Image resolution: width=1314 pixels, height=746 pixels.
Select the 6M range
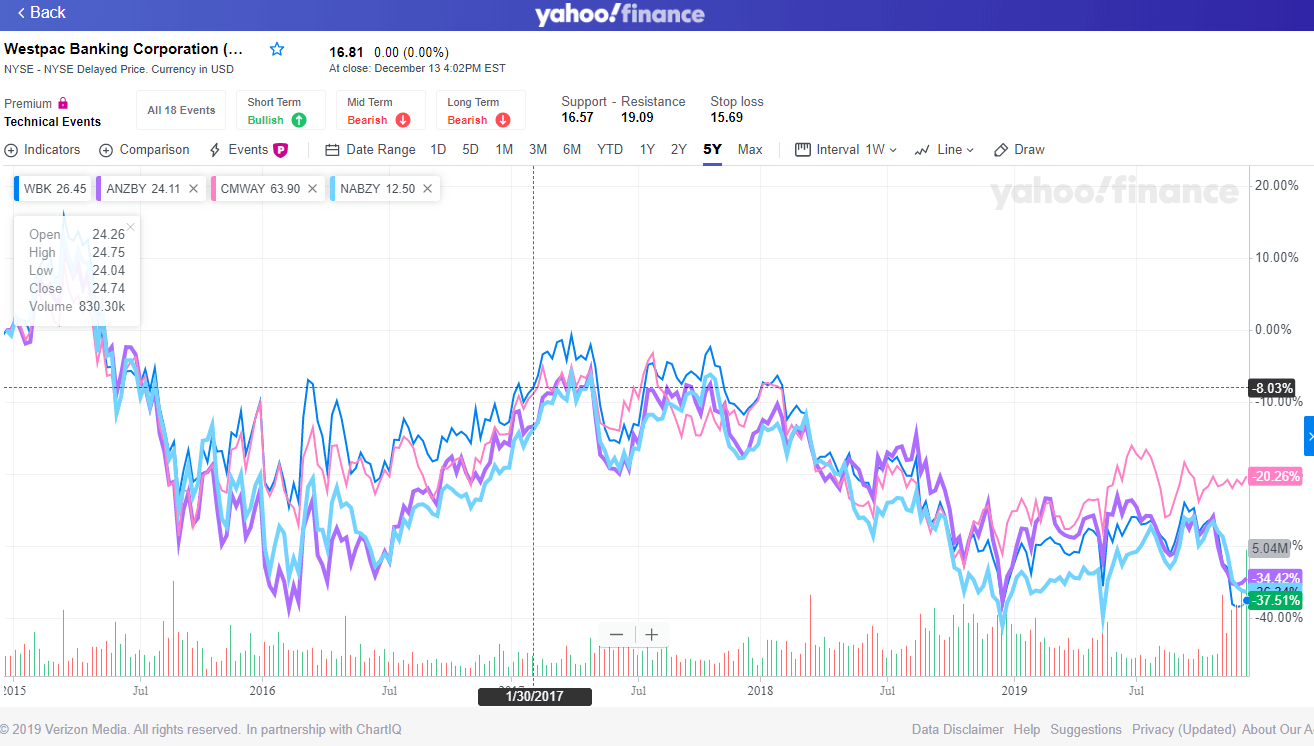click(572, 150)
